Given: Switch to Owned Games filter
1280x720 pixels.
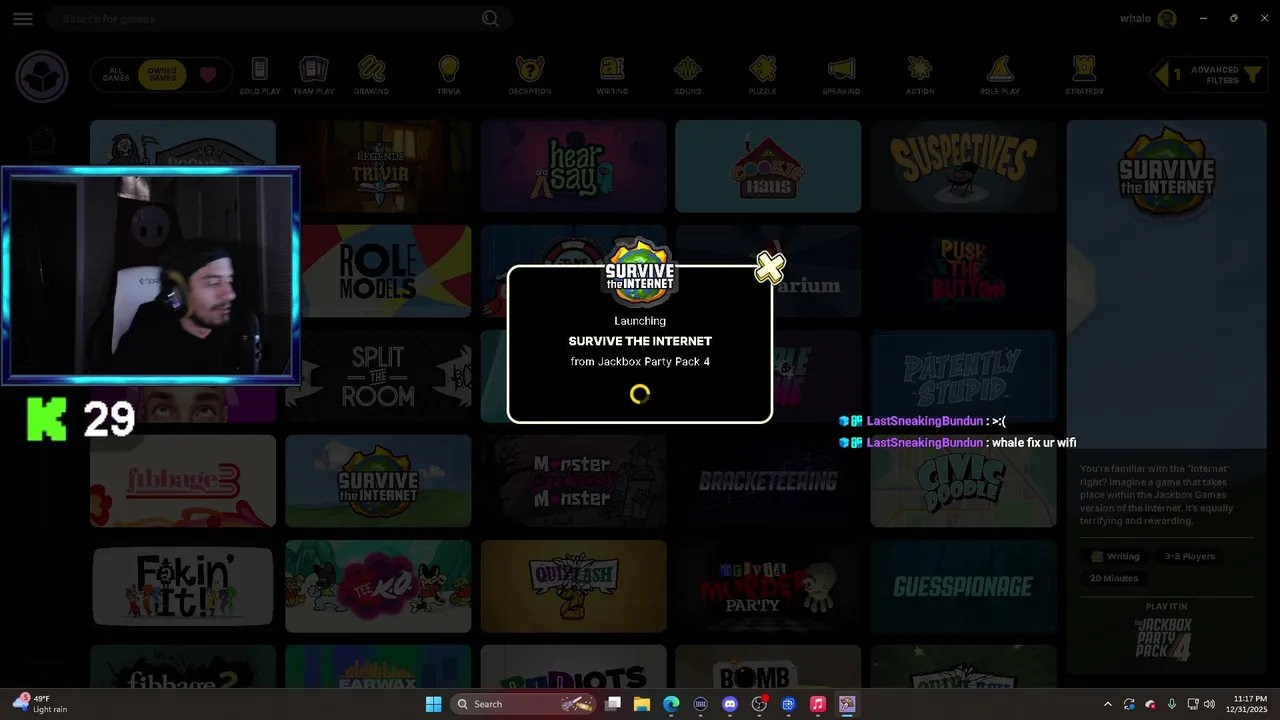Looking at the screenshot, I should [162, 76].
